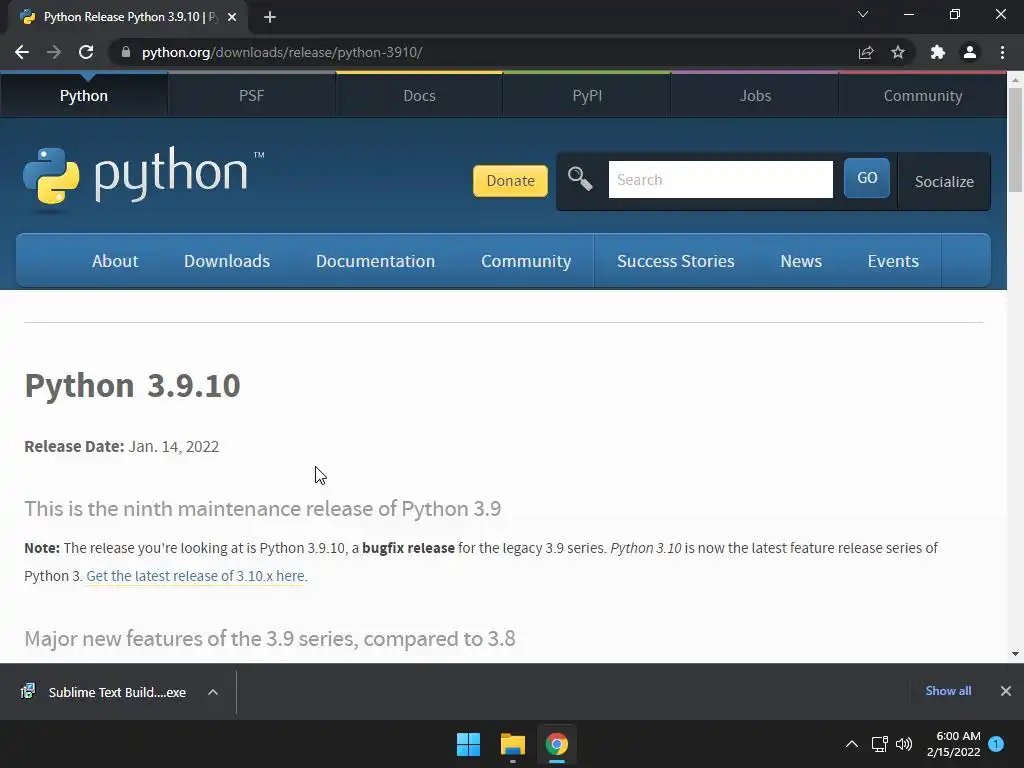Expand the Sublime Text download options chevron
The image size is (1024, 768).
[213, 692]
